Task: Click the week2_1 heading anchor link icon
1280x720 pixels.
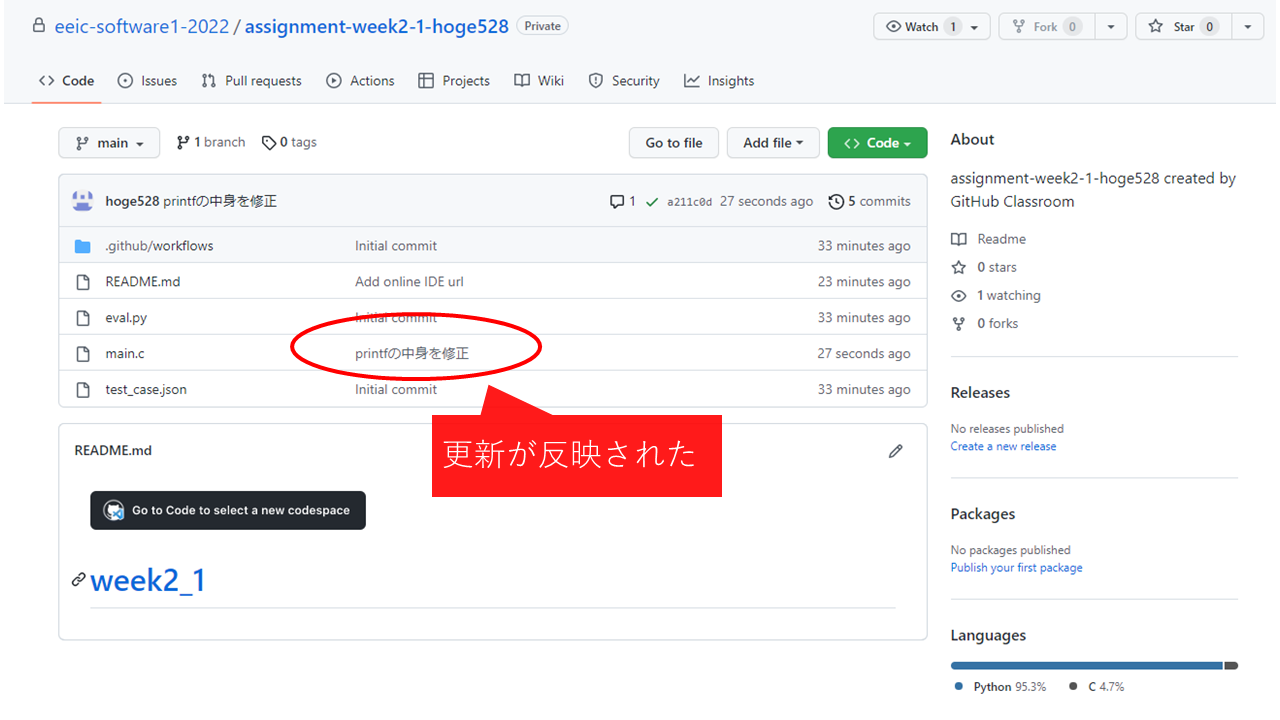Action: click(78, 580)
